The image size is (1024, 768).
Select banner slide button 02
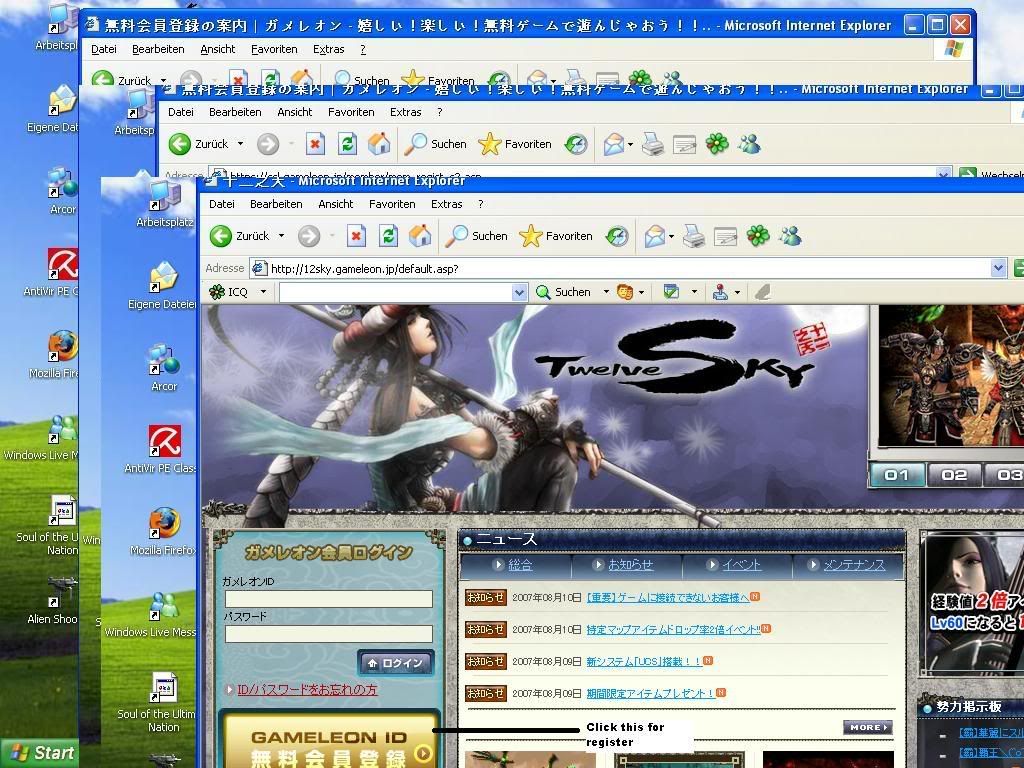click(954, 475)
